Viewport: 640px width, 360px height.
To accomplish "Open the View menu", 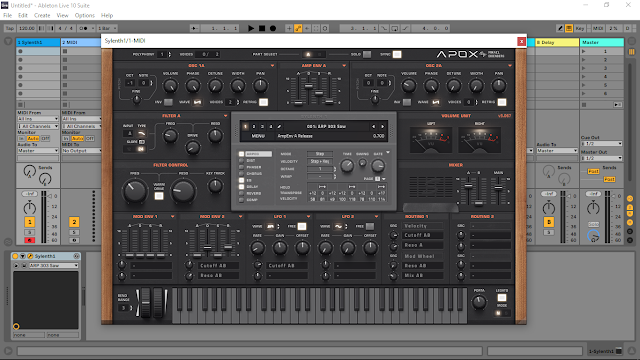I will [x=62, y=16].
